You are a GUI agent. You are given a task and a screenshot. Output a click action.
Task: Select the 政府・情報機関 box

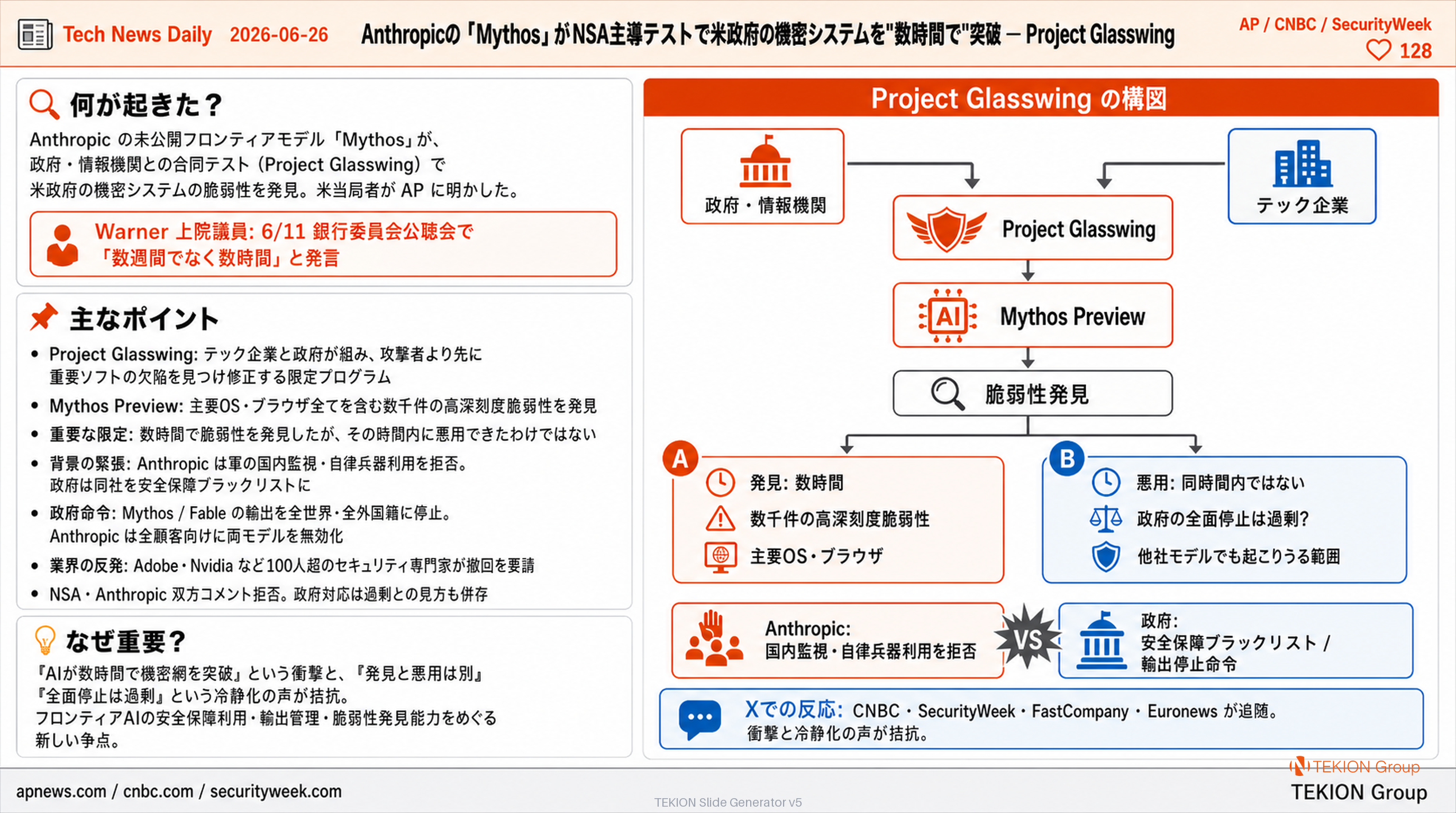tap(762, 176)
